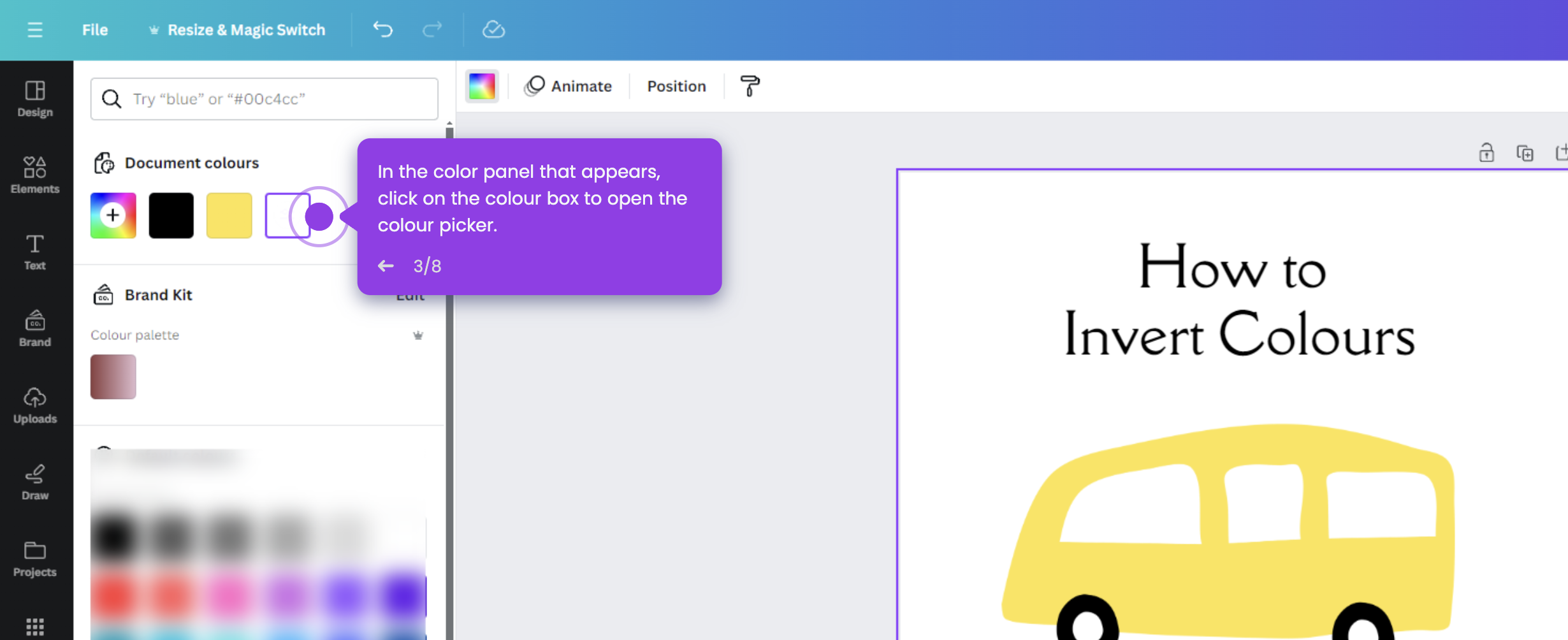The height and width of the screenshot is (640, 1568).
Task: Select the yellow document colour swatch
Action: (x=228, y=215)
